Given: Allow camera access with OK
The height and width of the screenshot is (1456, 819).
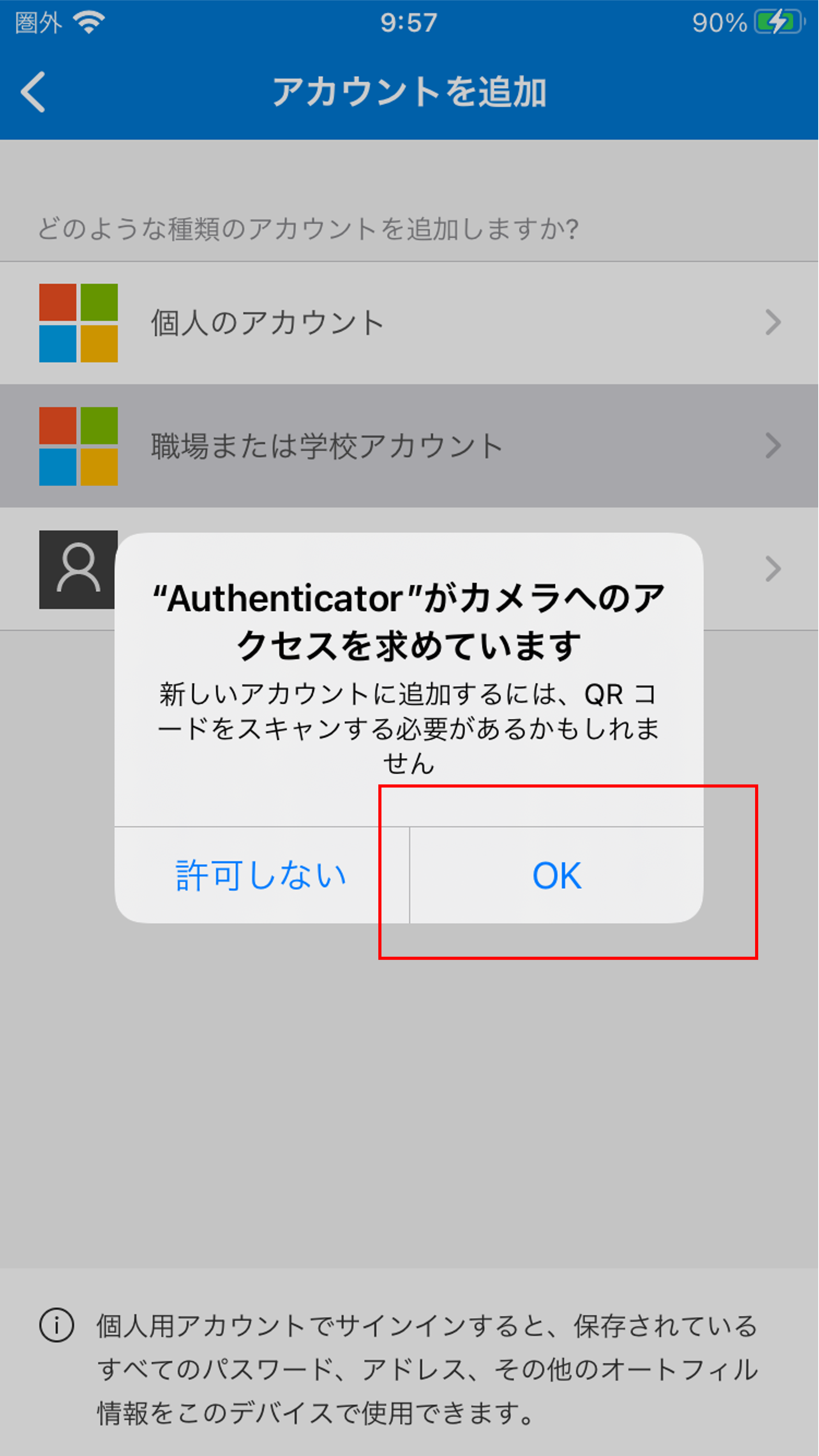Looking at the screenshot, I should tap(557, 876).
